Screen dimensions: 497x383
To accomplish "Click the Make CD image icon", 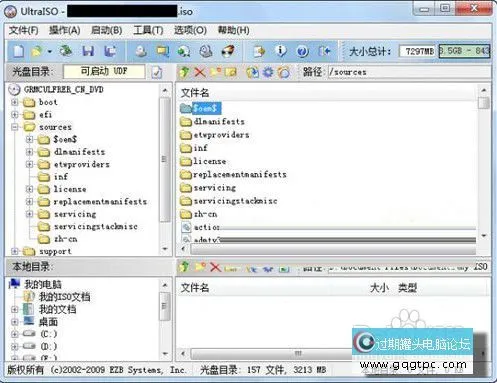I will click(x=141, y=51).
